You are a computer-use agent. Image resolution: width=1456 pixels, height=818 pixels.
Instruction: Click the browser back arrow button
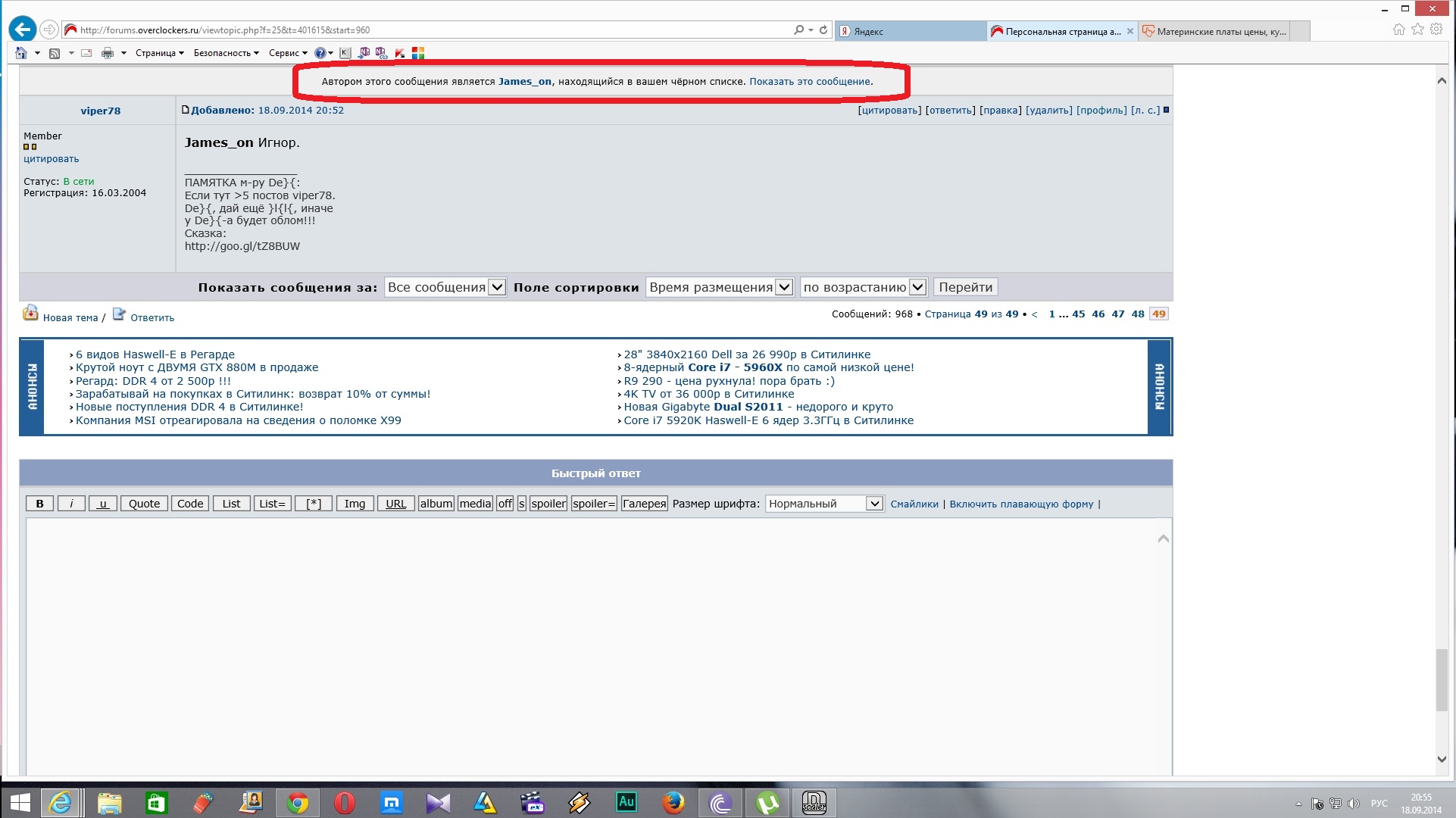pos(23,30)
